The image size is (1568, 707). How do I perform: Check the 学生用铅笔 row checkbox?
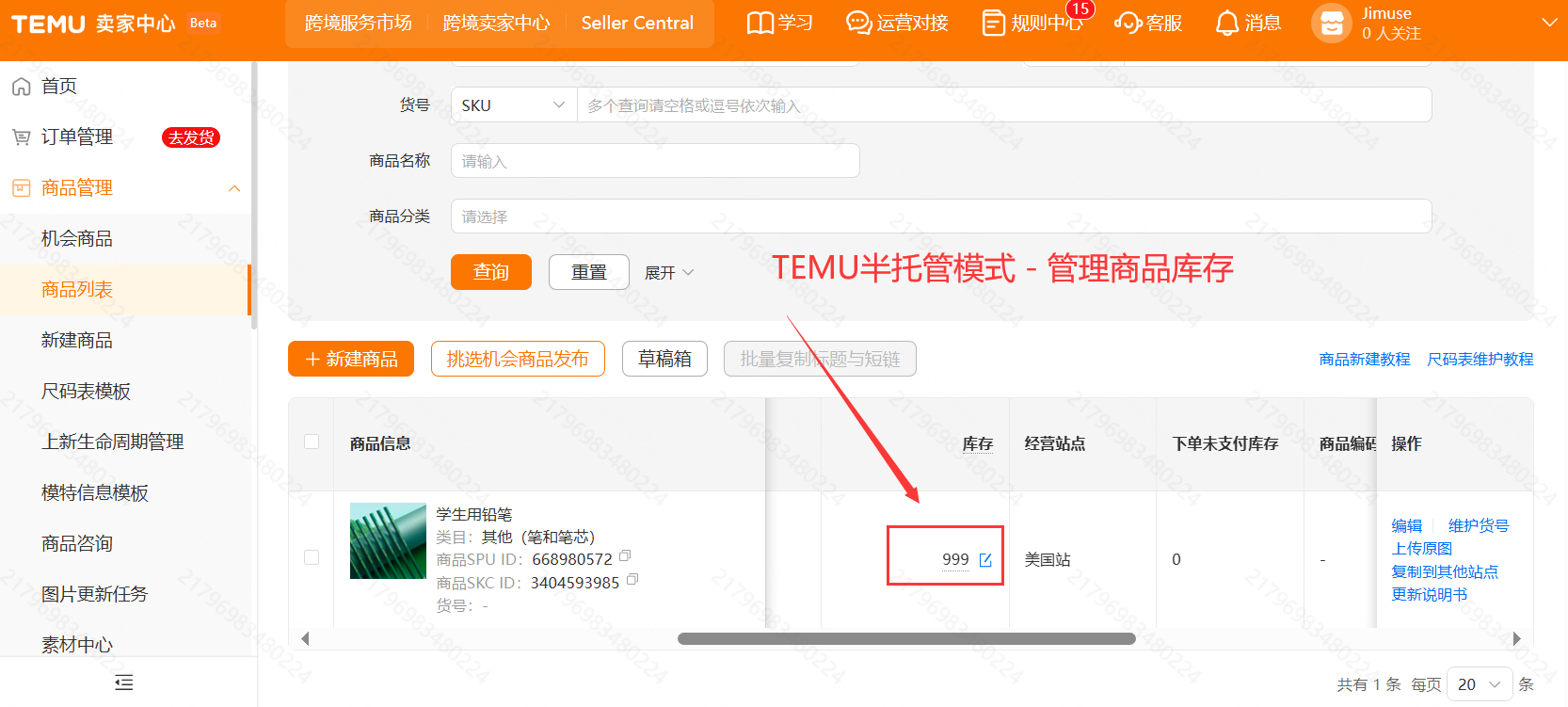click(312, 557)
